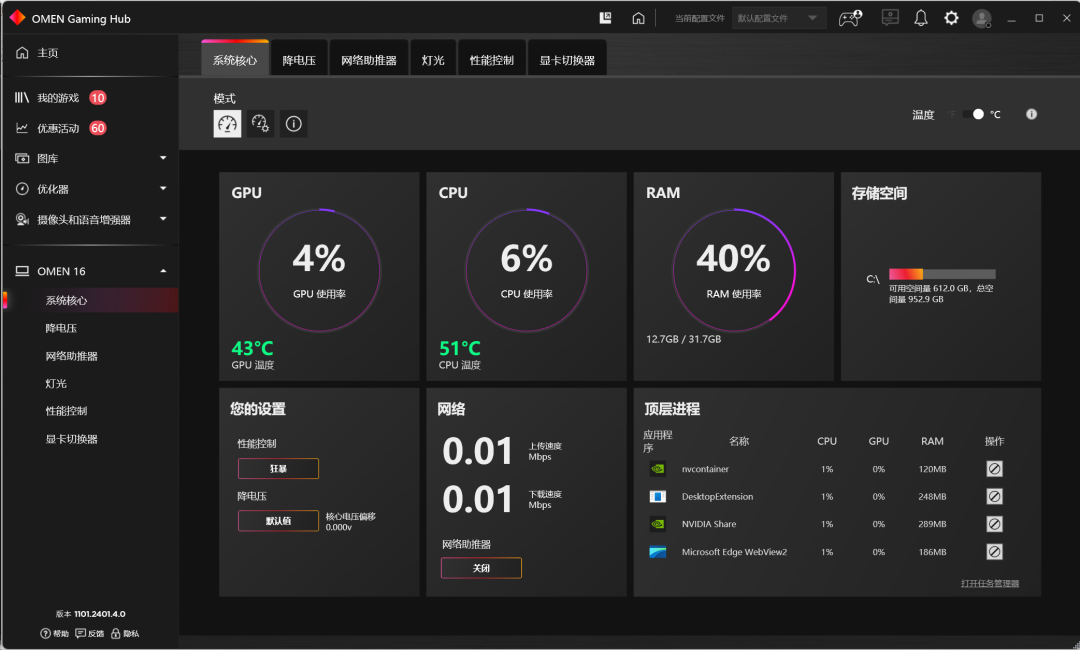Open the speedometer-with-gear mode settings icon

tap(260, 124)
